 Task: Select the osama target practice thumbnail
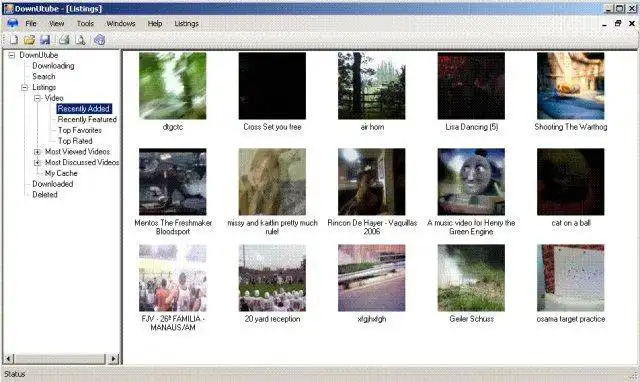[571, 278]
